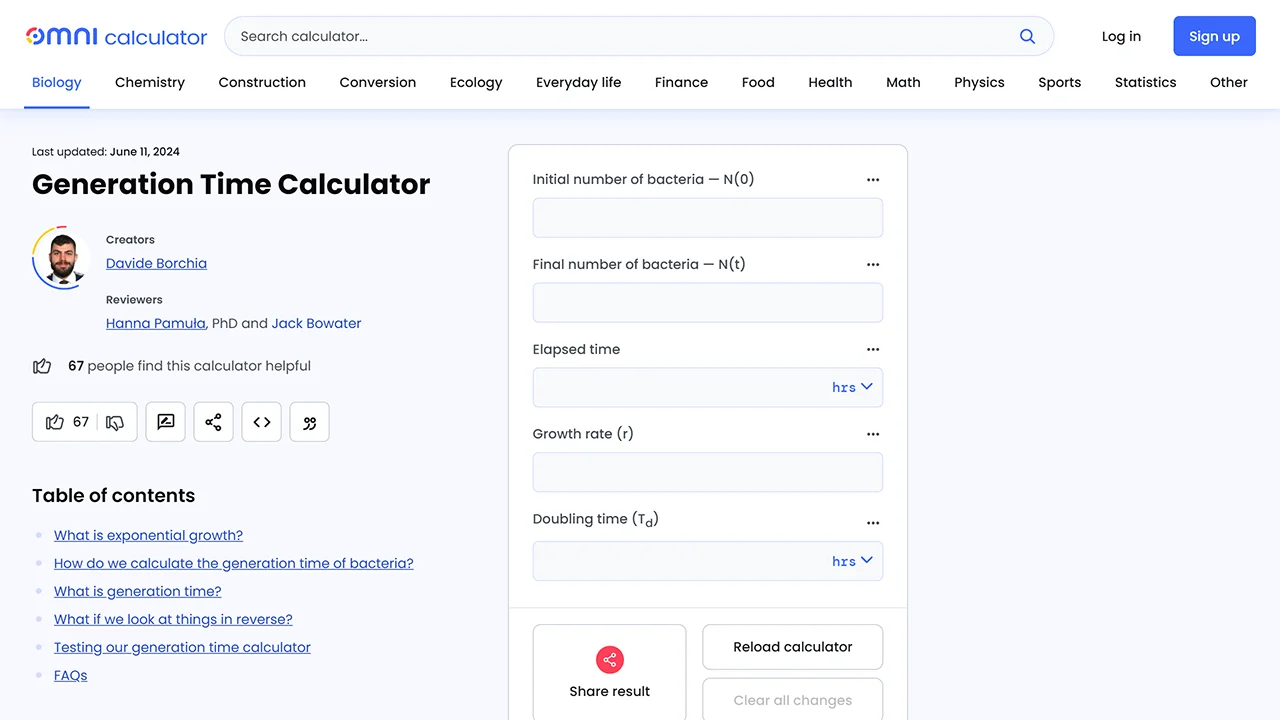Open the embed code icon

click(261, 422)
